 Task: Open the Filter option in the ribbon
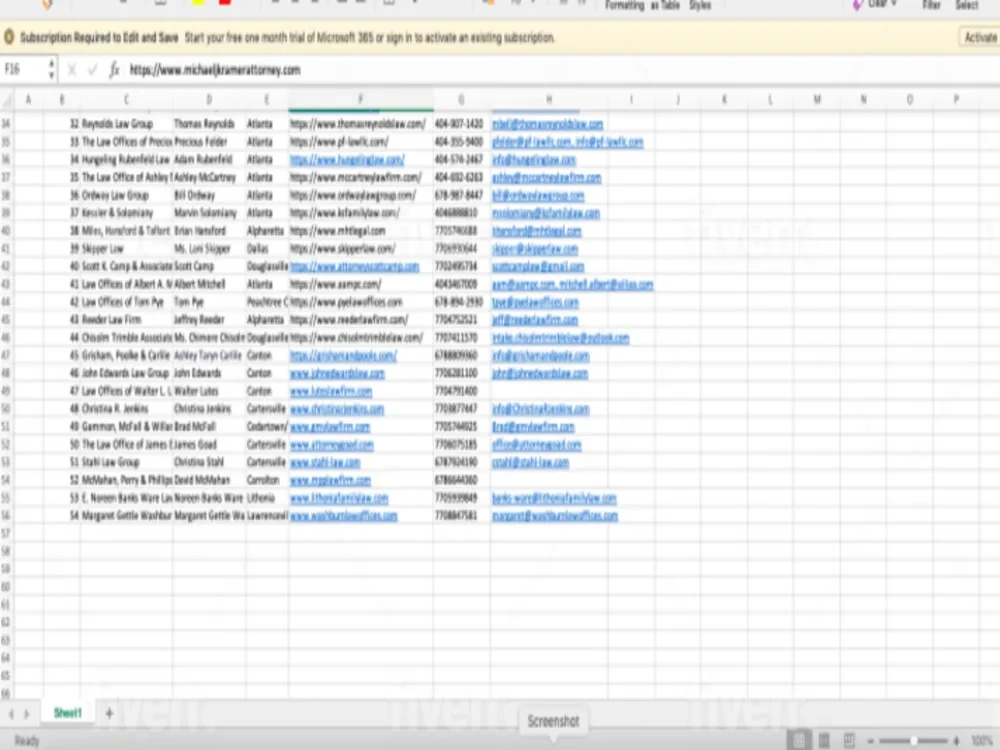point(931,5)
